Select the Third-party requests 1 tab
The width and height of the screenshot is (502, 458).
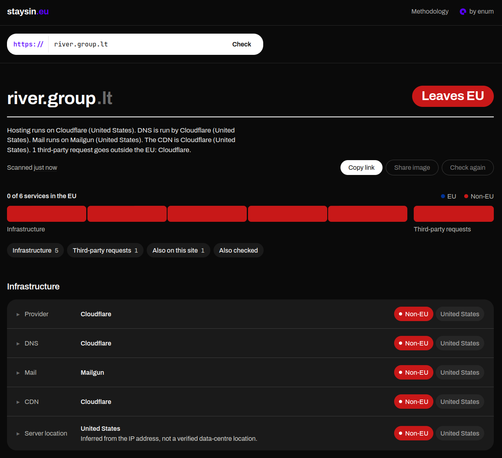point(105,250)
